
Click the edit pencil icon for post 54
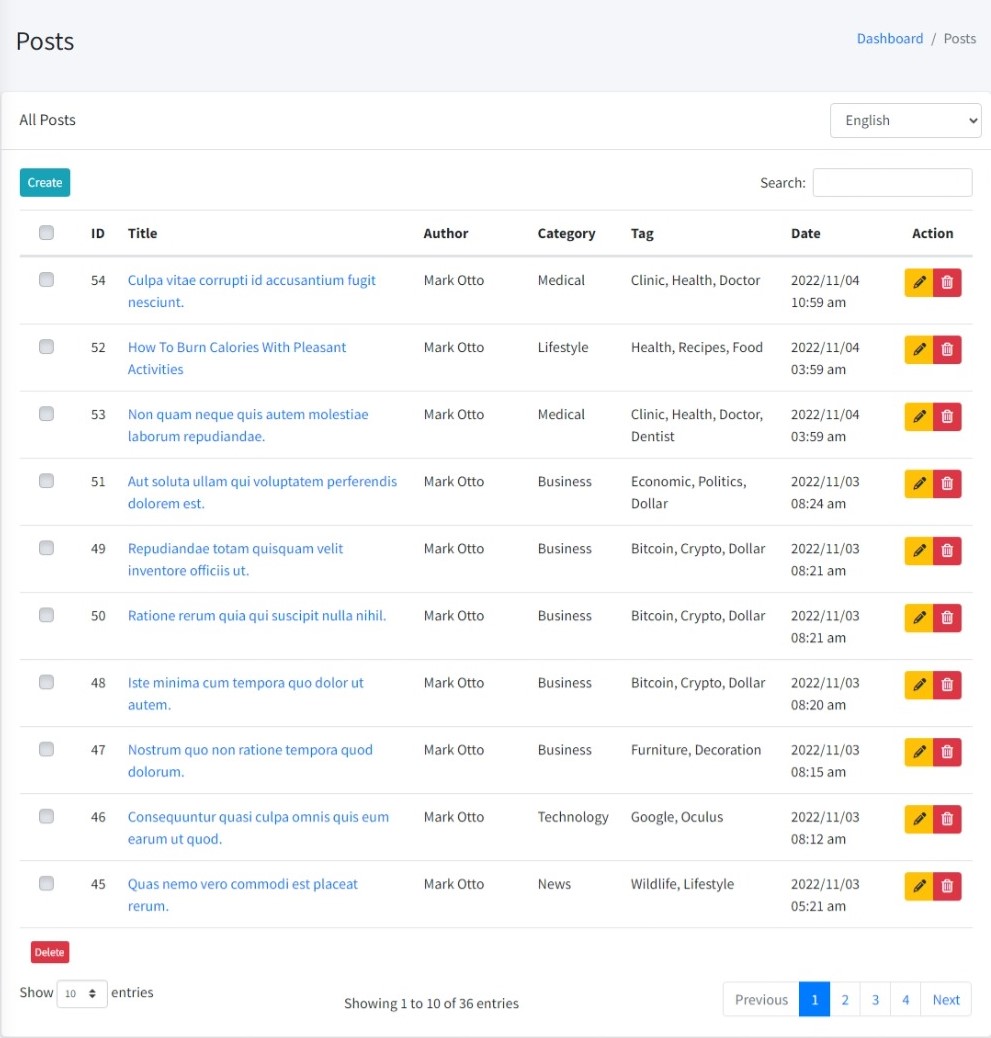[919, 283]
